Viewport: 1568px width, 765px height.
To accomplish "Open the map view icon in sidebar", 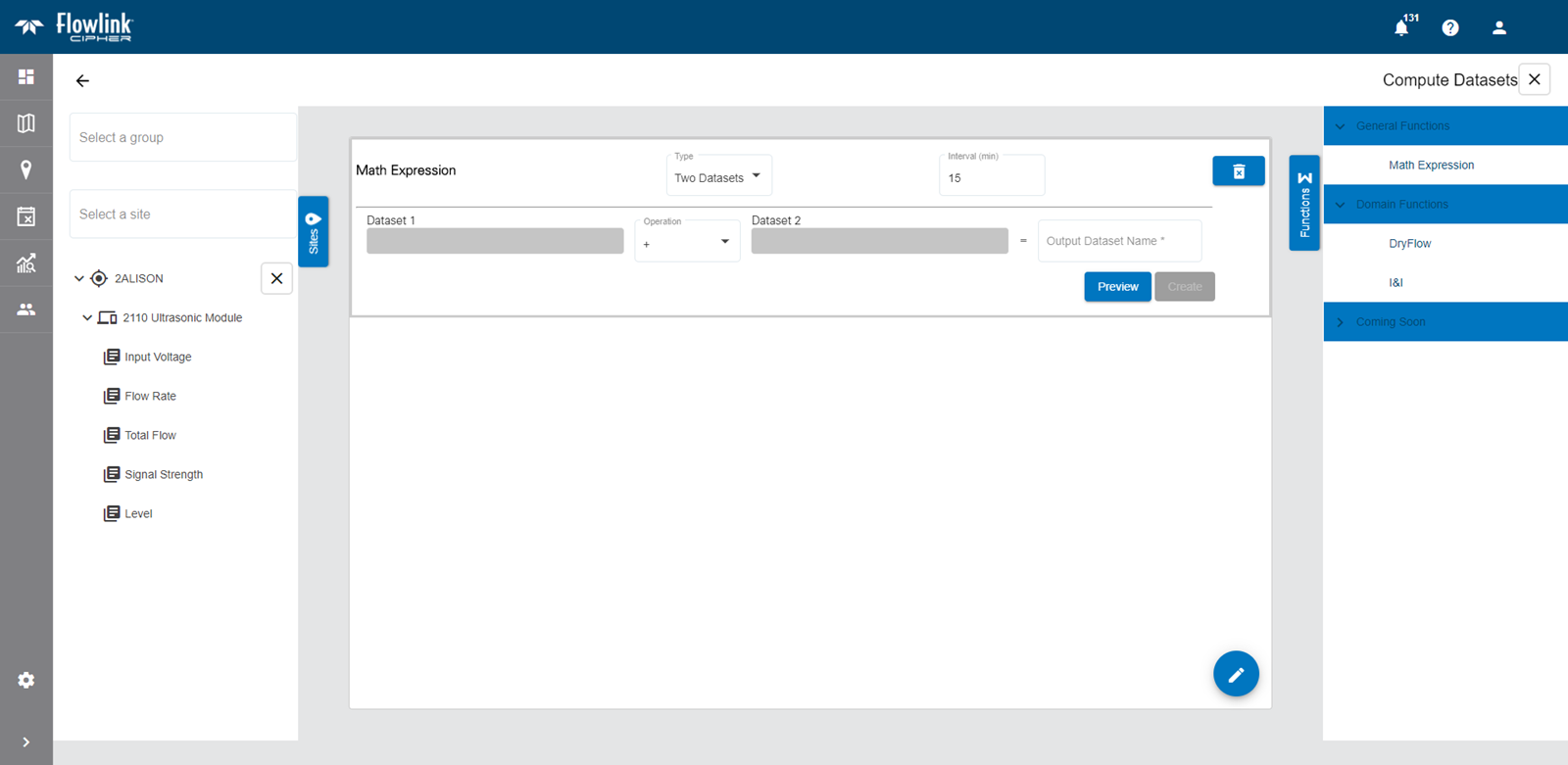I will point(26,123).
